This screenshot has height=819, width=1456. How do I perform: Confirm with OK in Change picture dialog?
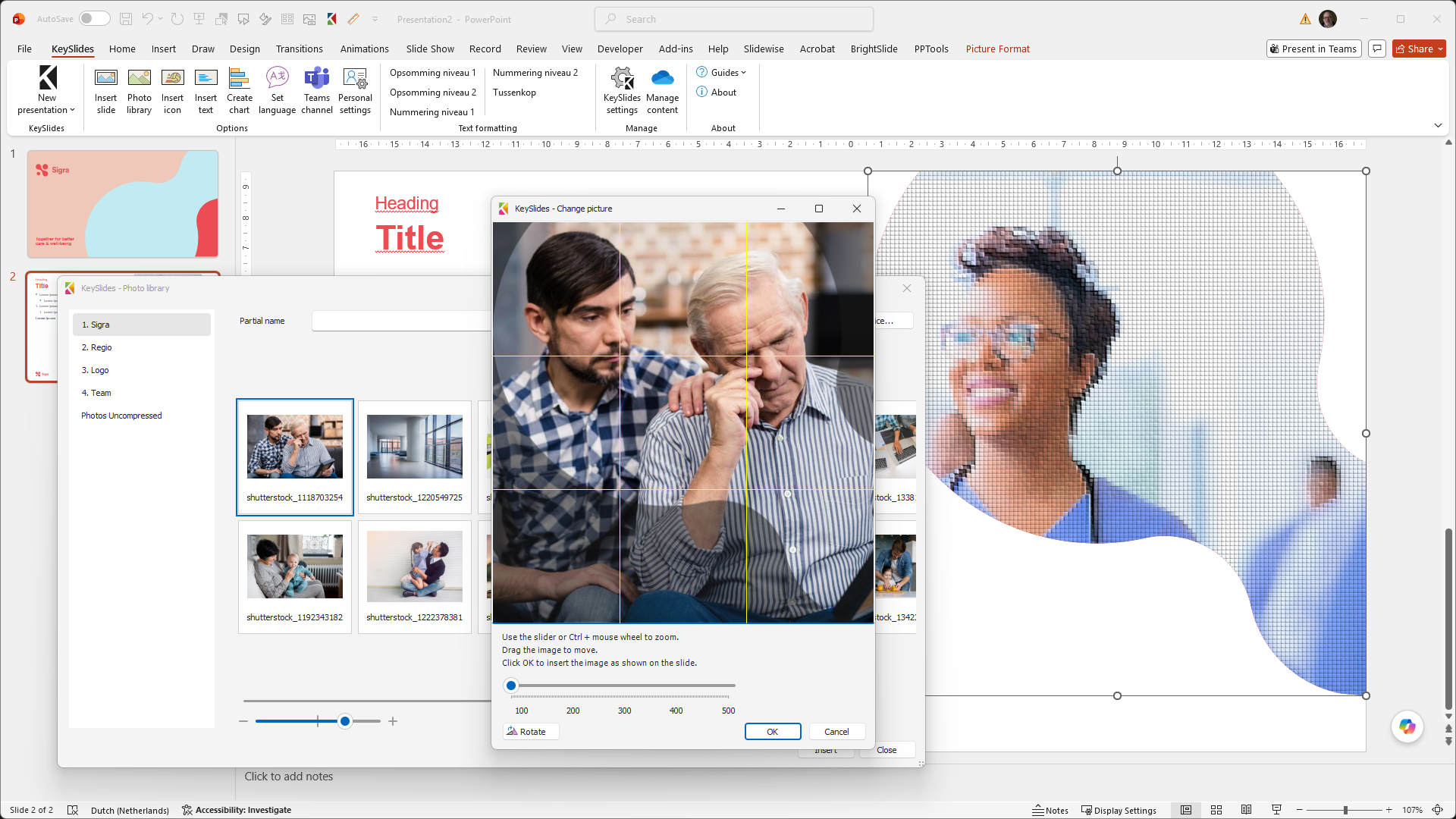[x=772, y=732]
